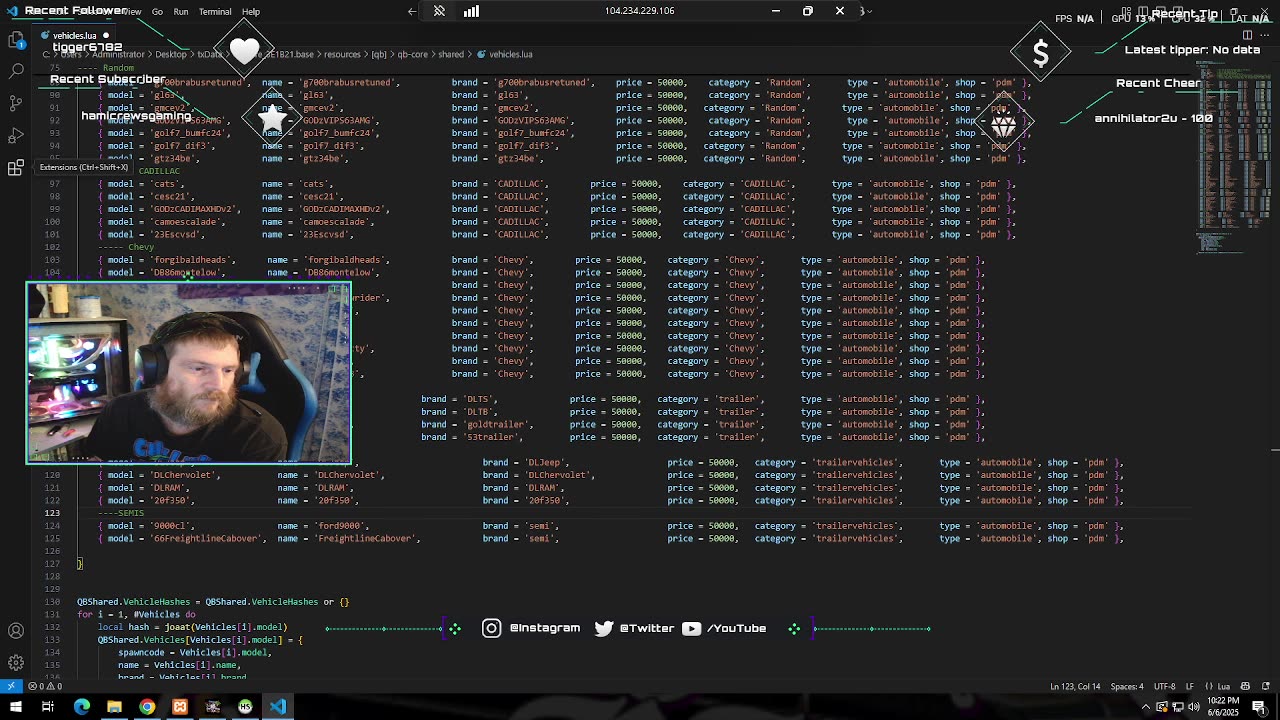The image size is (1280, 720).
Task: Open the Run menu
Action: click(181, 12)
